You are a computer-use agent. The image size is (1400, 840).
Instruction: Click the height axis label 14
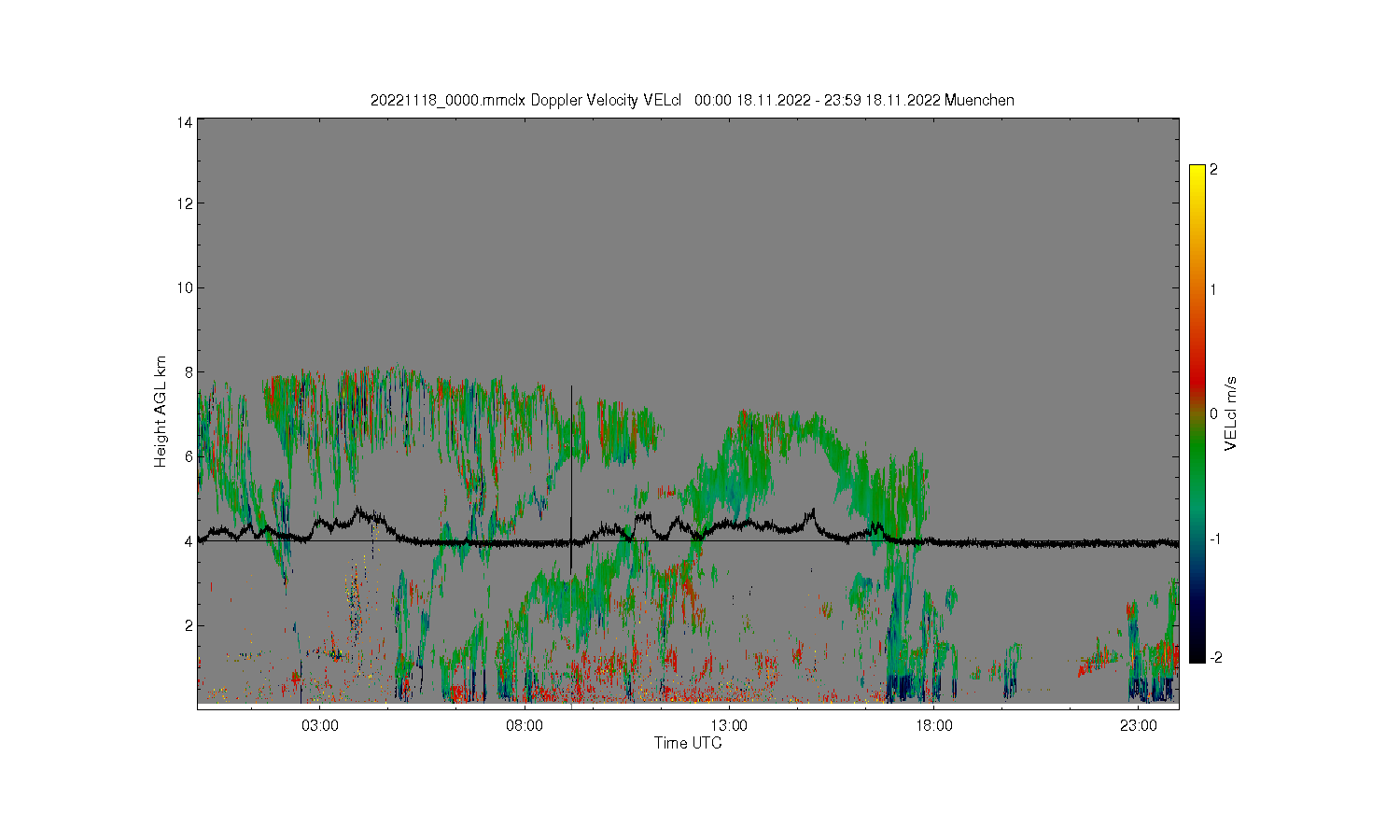click(x=185, y=121)
